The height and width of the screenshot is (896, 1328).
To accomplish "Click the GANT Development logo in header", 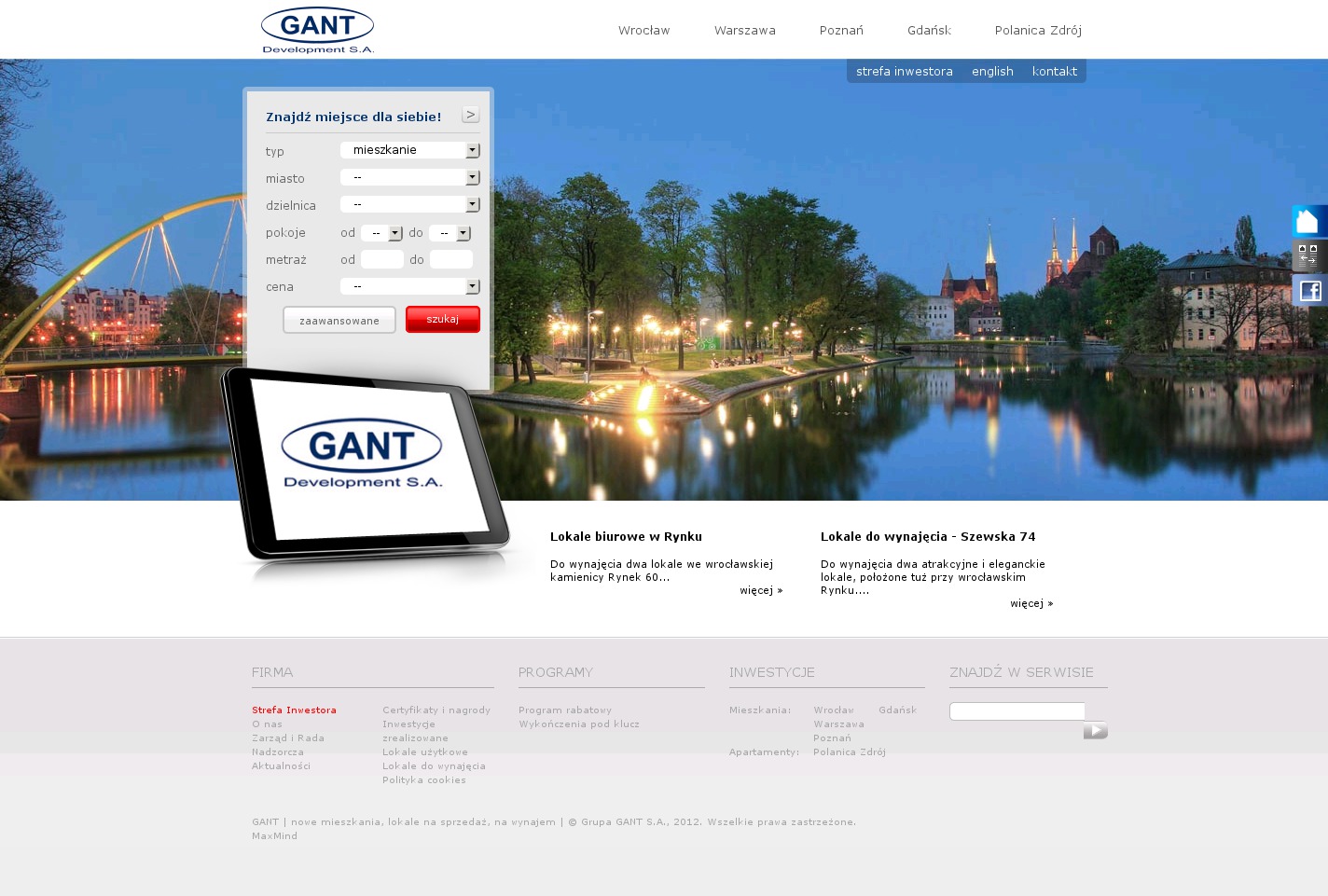I will point(318,31).
